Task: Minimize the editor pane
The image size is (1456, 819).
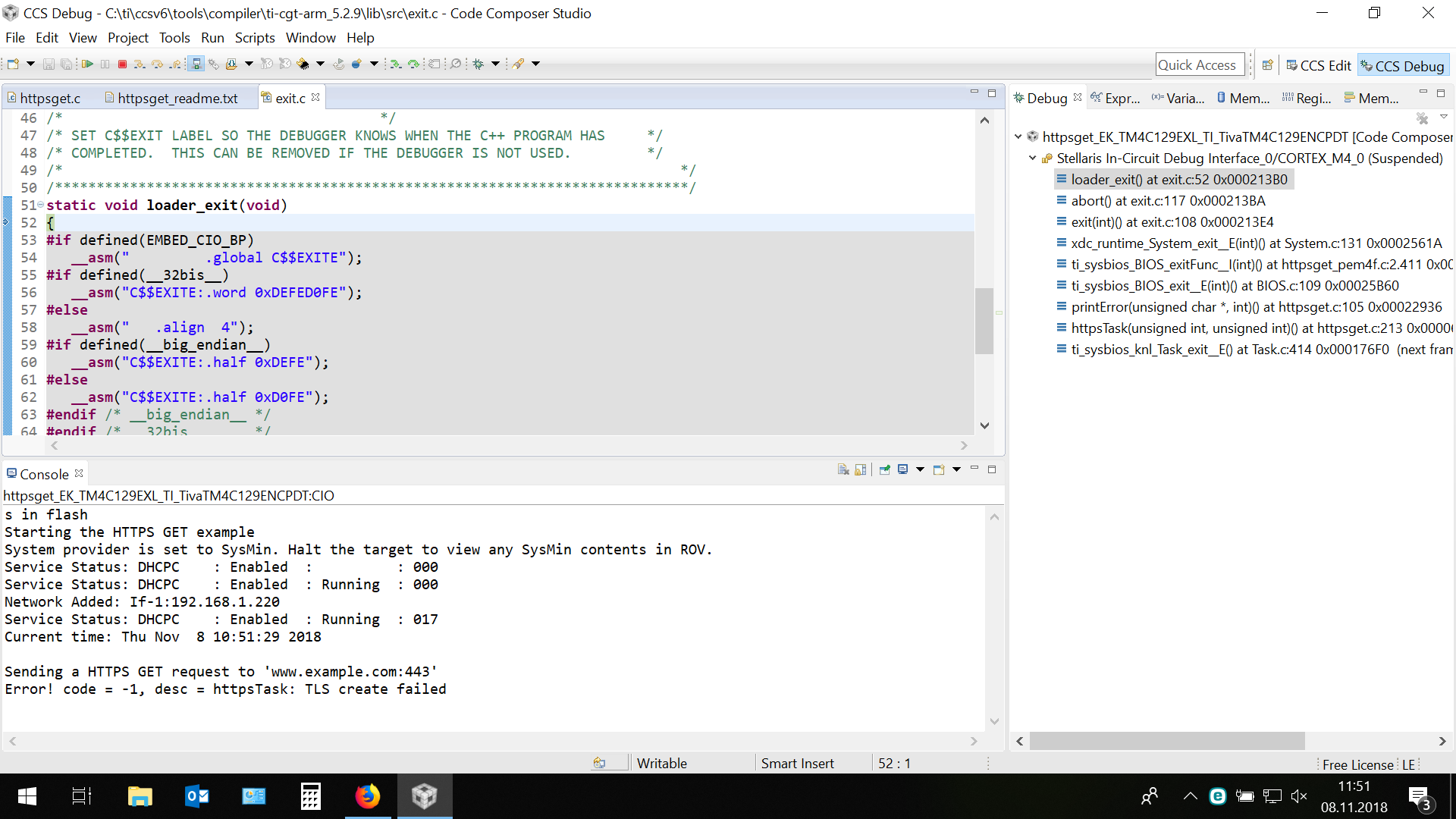Action: pos(974,93)
